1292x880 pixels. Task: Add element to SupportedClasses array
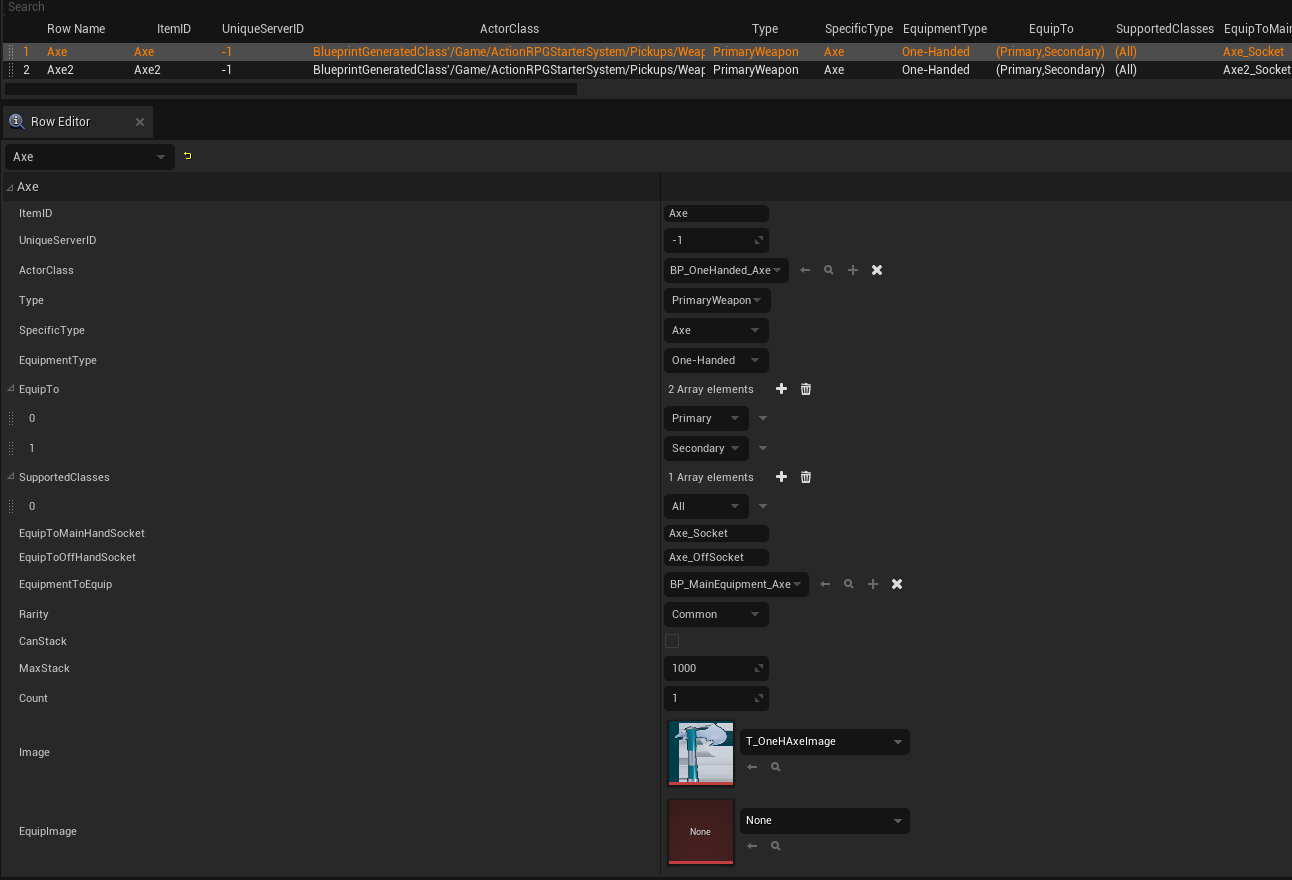pyautogui.click(x=782, y=477)
